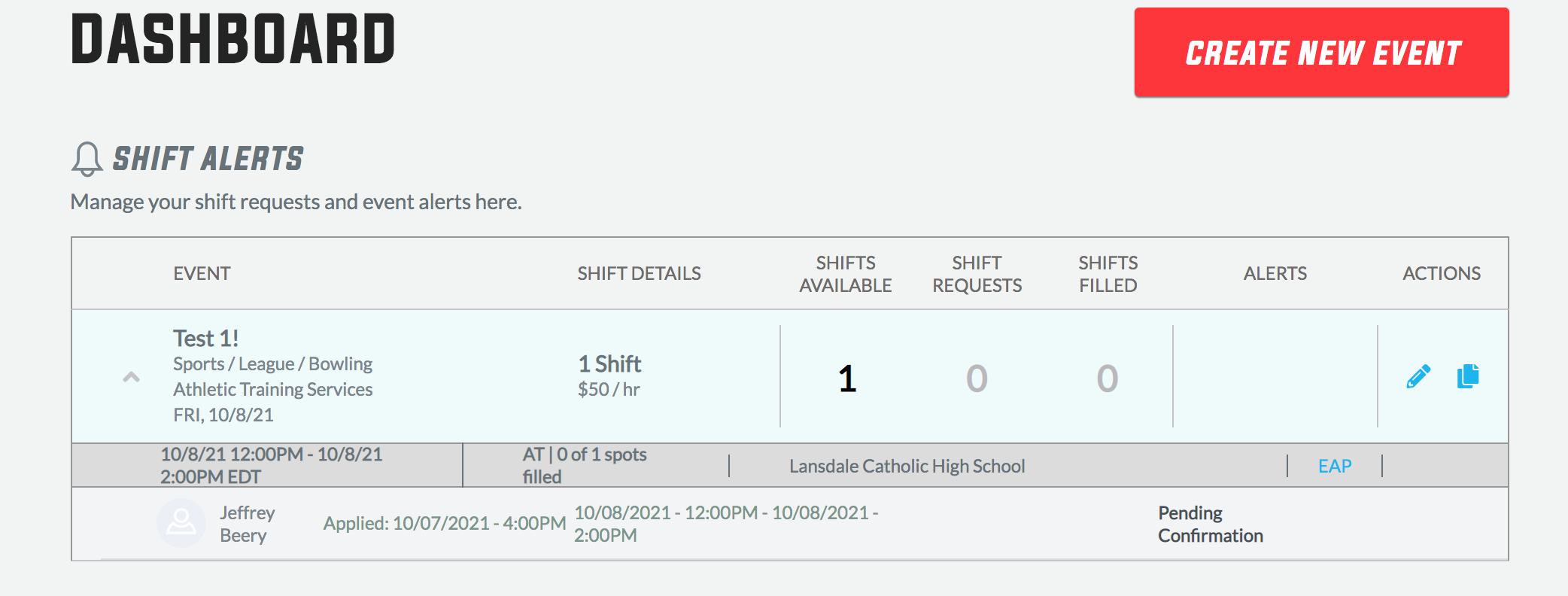
Task: Collapse the Test 1! event row chevron
Action: (132, 377)
